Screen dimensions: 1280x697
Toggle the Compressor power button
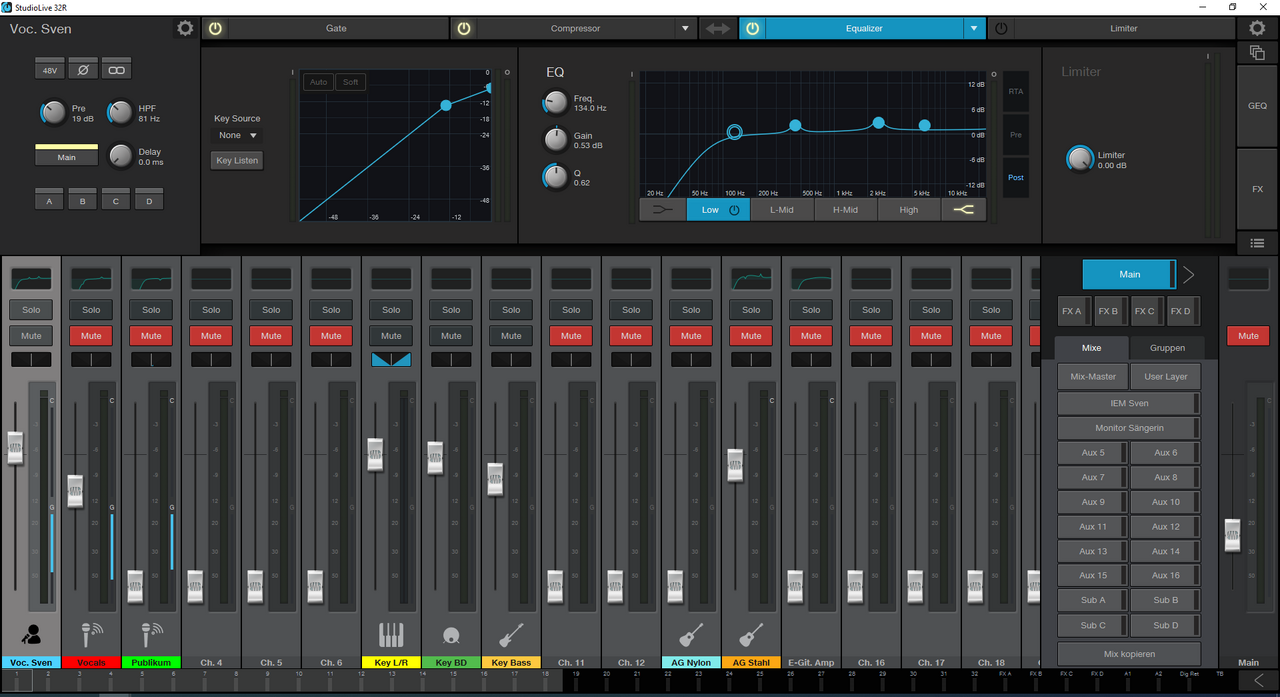[464, 28]
